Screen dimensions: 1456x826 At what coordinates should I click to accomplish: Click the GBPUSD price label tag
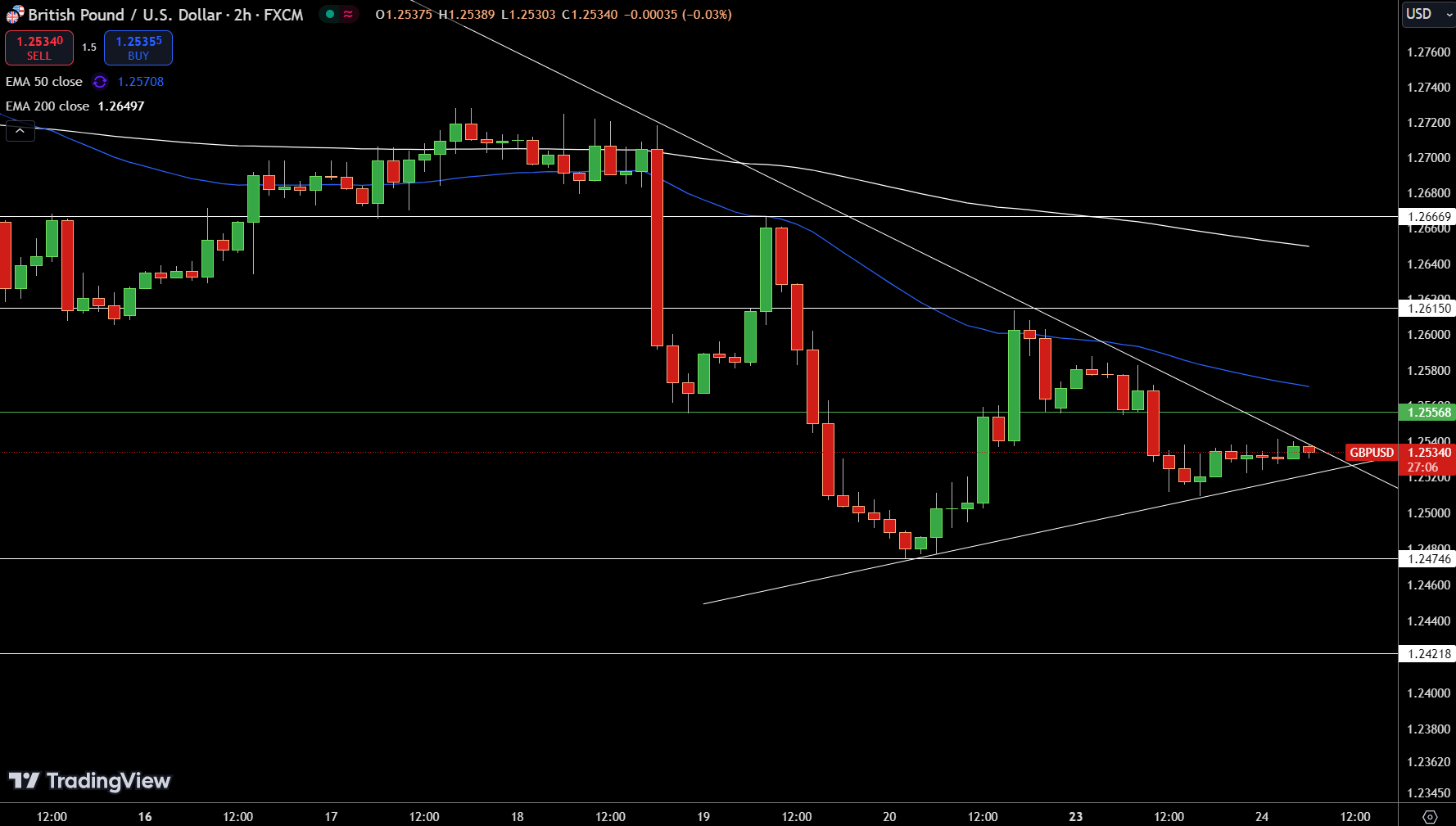click(x=1372, y=453)
